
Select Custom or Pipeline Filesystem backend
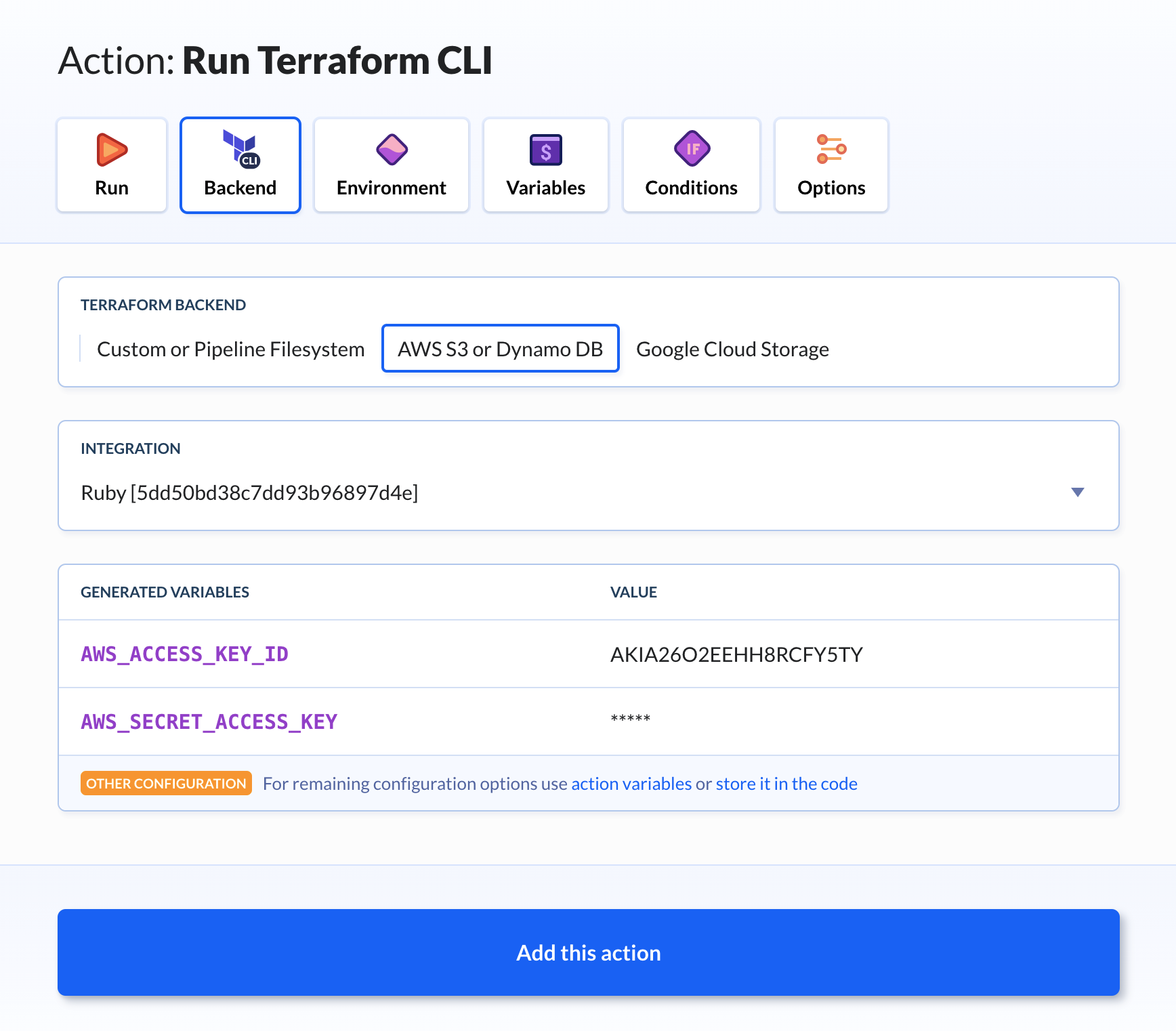coord(231,349)
